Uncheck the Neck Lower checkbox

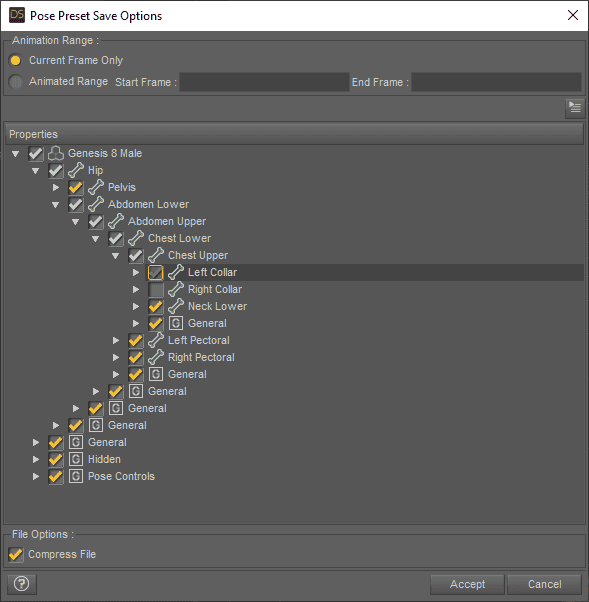(x=156, y=306)
